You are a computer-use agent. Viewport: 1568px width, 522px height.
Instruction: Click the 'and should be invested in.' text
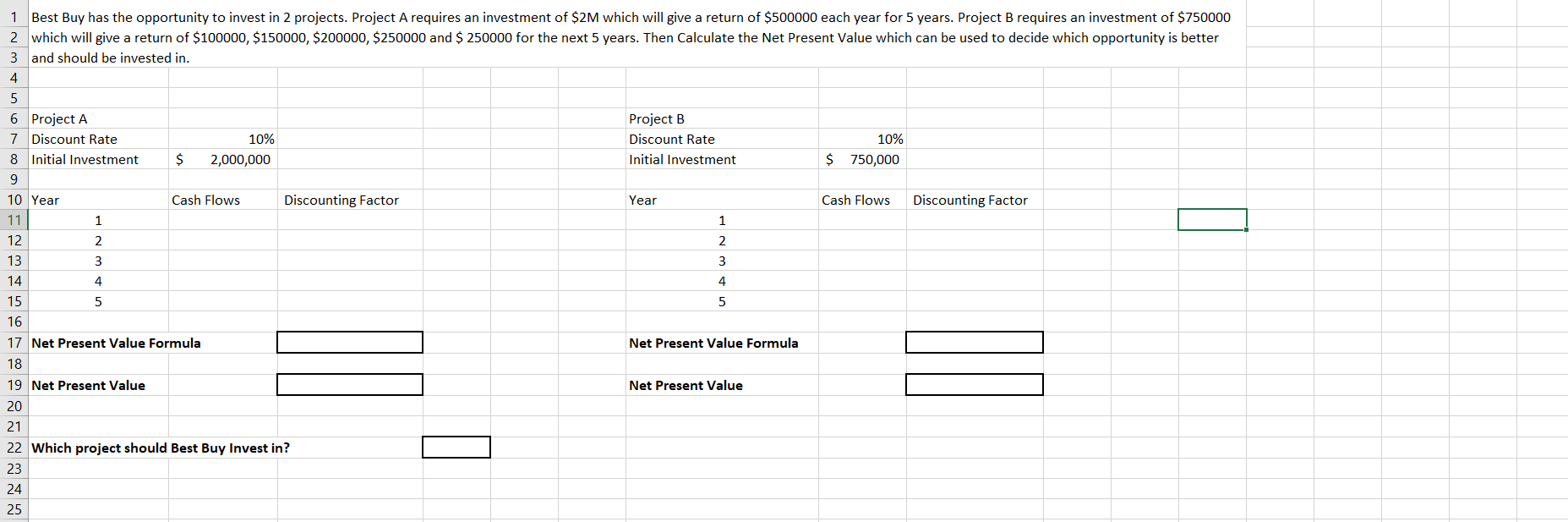(110, 58)
